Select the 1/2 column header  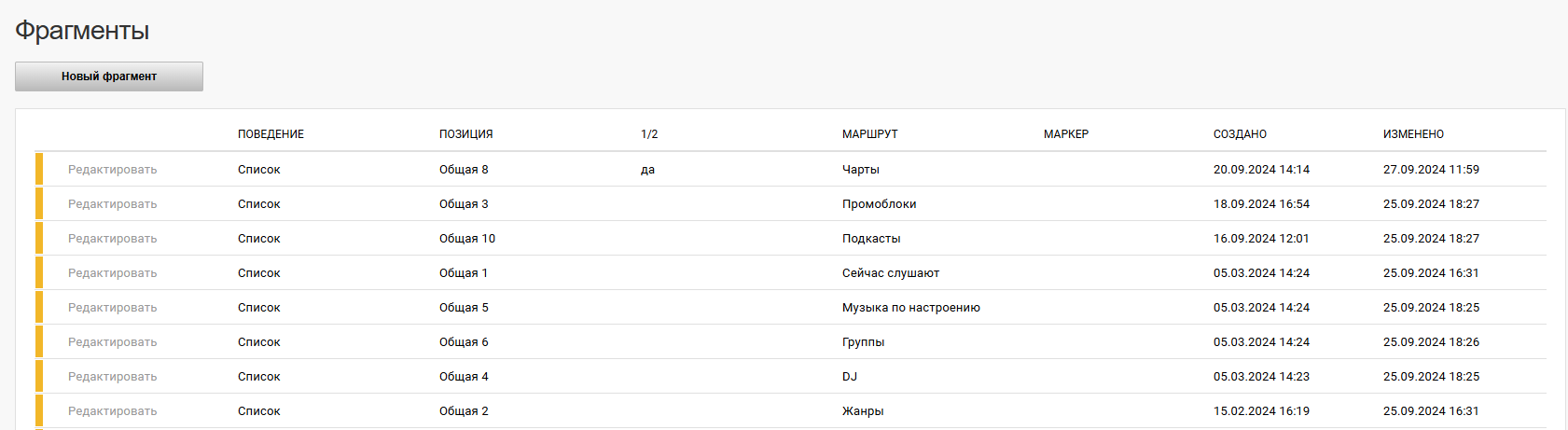[649, 134]
